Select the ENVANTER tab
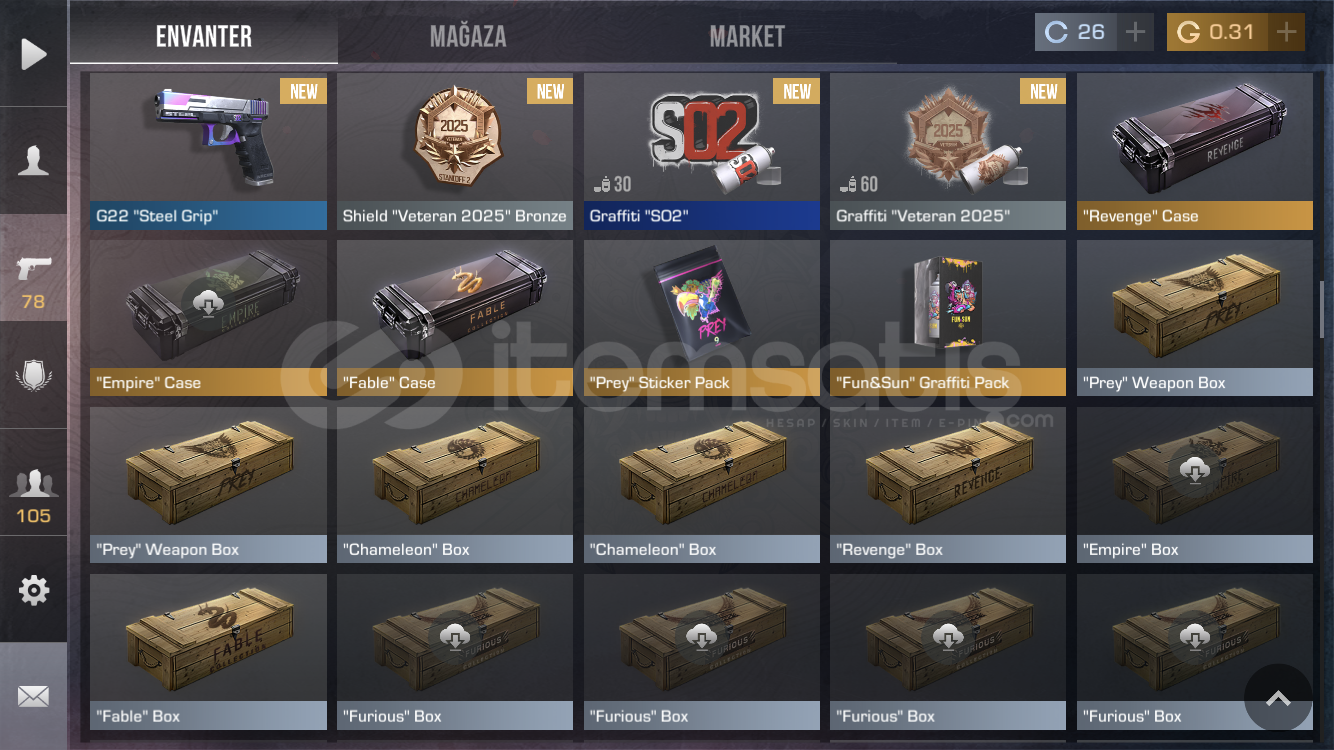Viewport: 1334px width, 750px height. pyautogui.click(x=204, y=37)
